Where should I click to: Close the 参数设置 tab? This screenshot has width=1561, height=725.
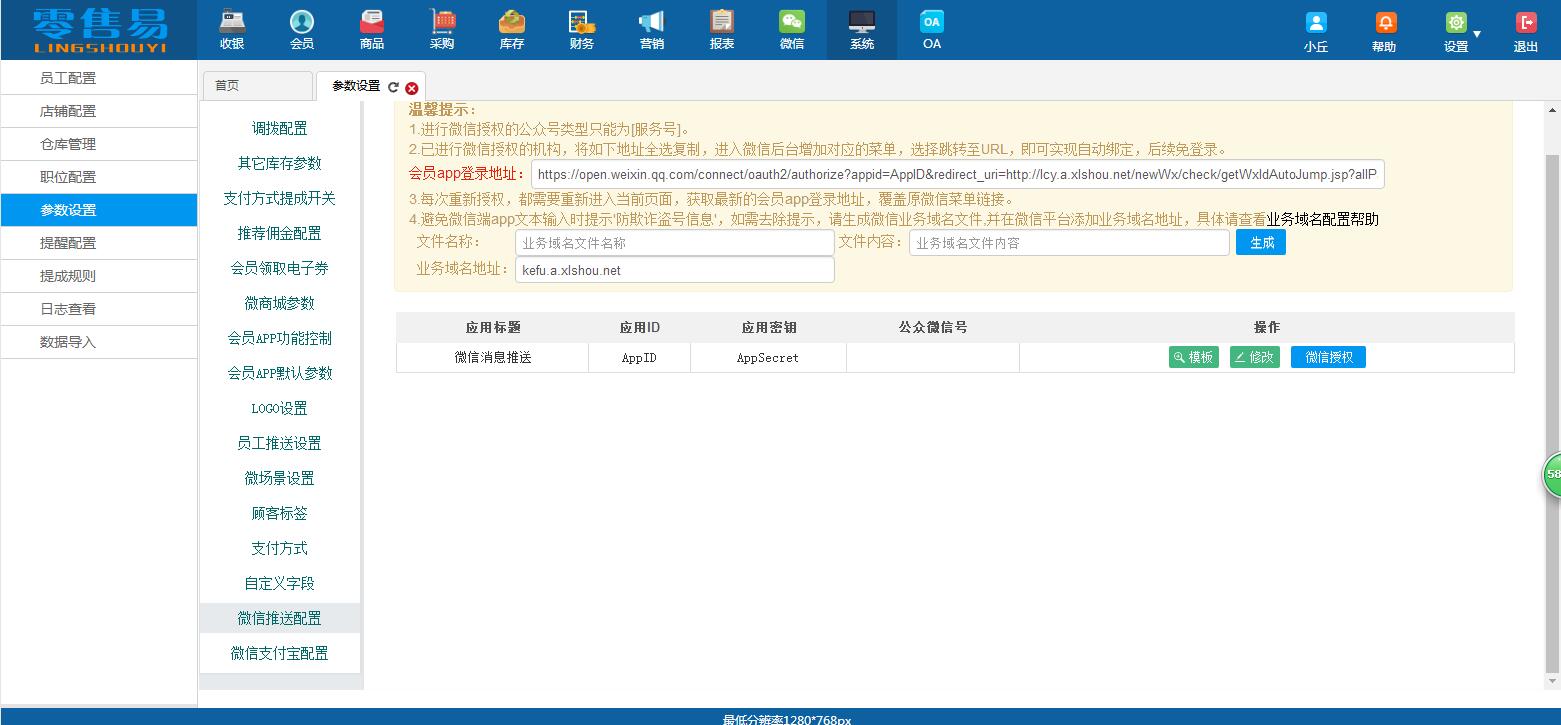pyautogui.click(x=410, y=87)
